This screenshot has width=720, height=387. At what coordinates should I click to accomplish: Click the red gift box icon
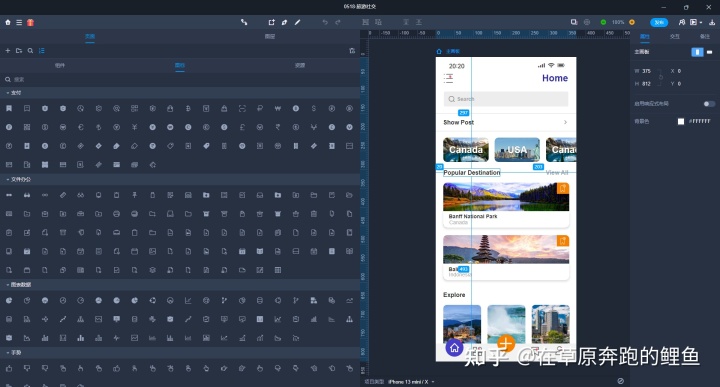point(30,22)
